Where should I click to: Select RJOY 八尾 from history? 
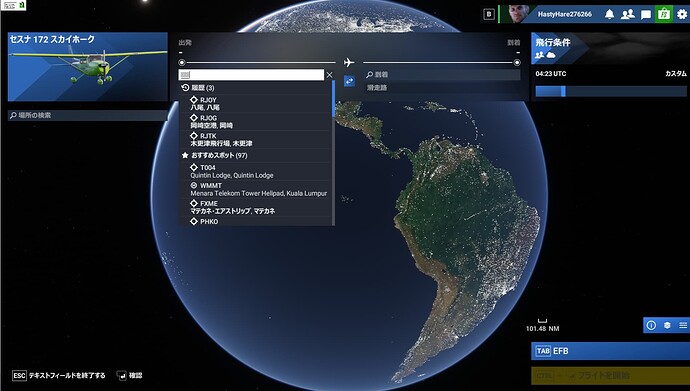coord(256,103)
